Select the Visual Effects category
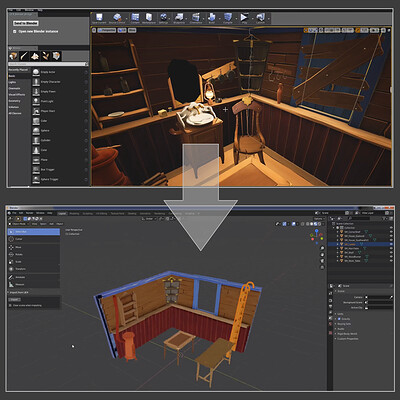Image resolution: width=400 pixels, height=400 pixels. tap(17, 95)
